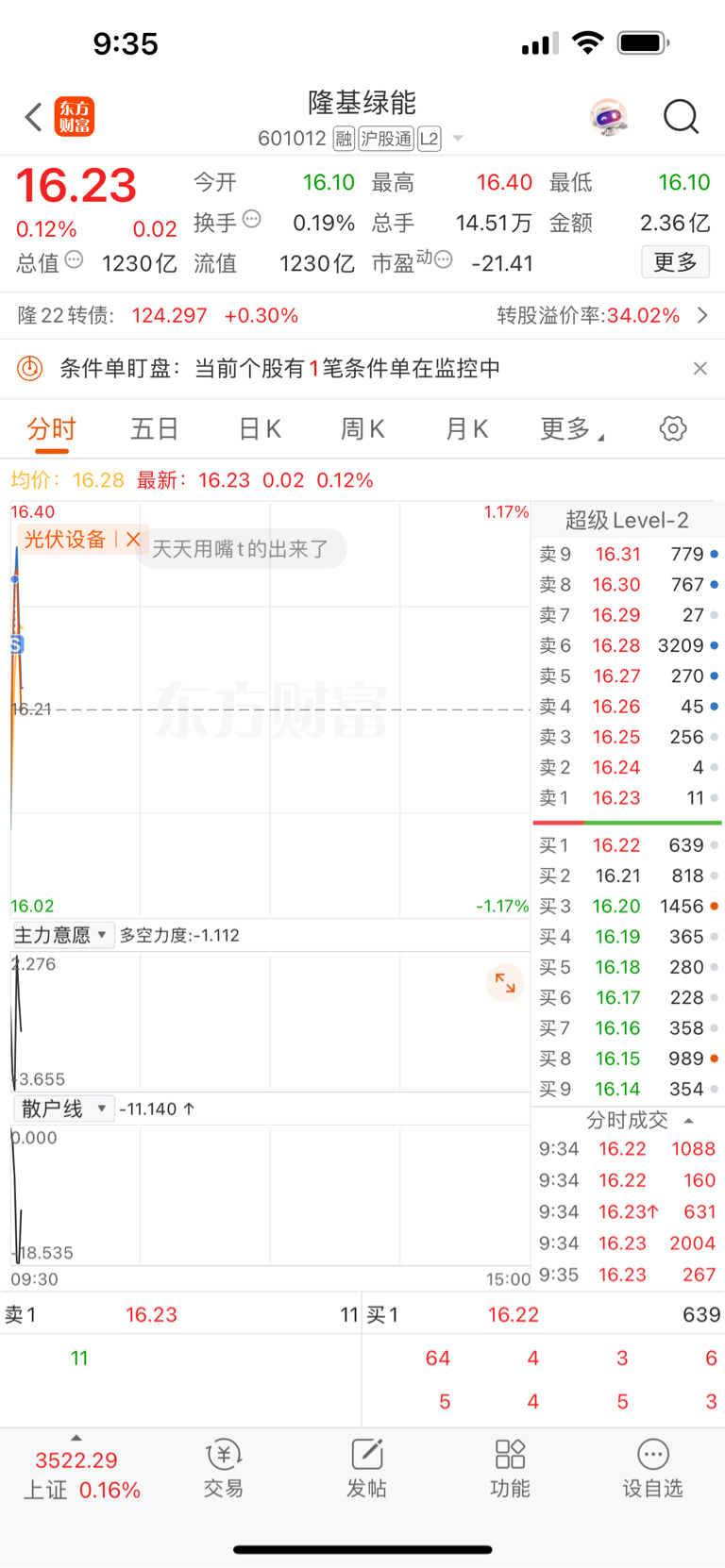Image resolution: width=725 pixels, height=1568 pixels.
Task: Dismiss the 光伏设备 tag with X
Action: pos(133,539)
